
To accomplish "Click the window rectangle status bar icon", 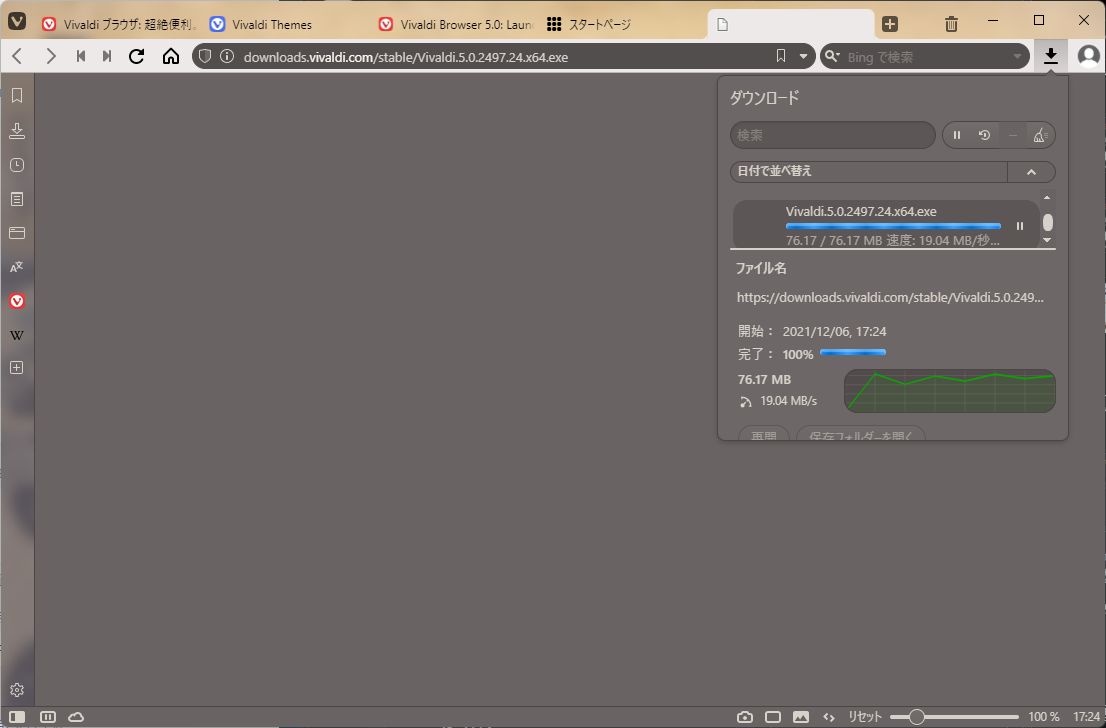I will [773, 717].
